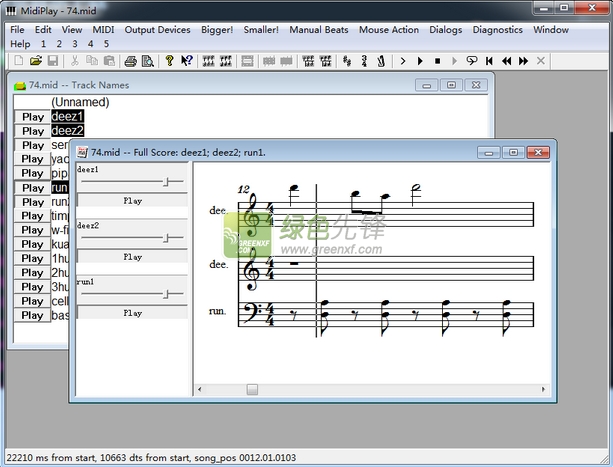Open the File menu

pos(17,30)
